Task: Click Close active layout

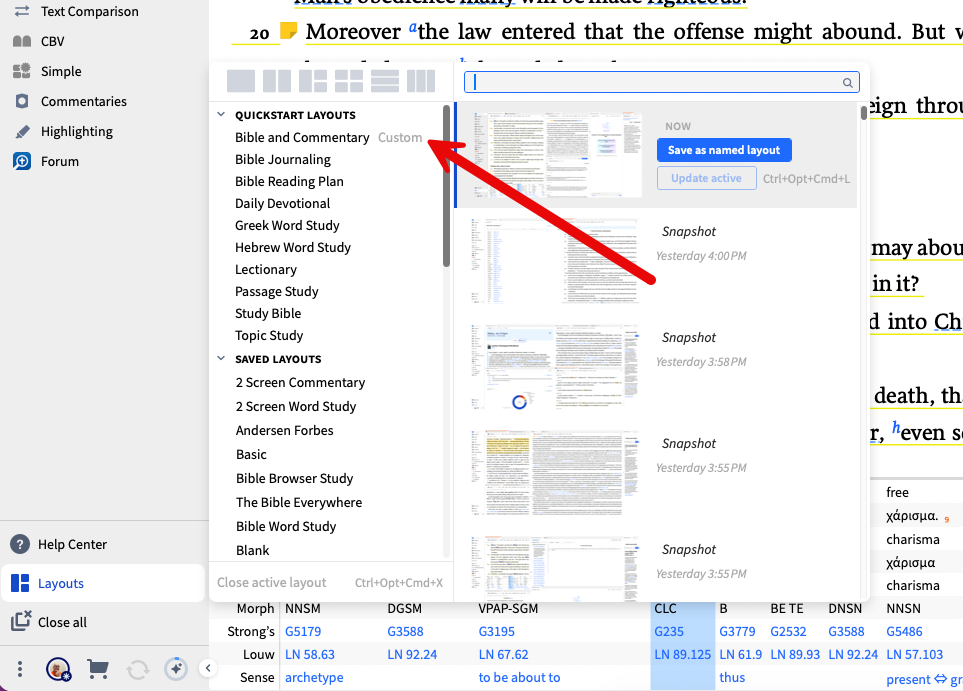Action: [271, 582]
